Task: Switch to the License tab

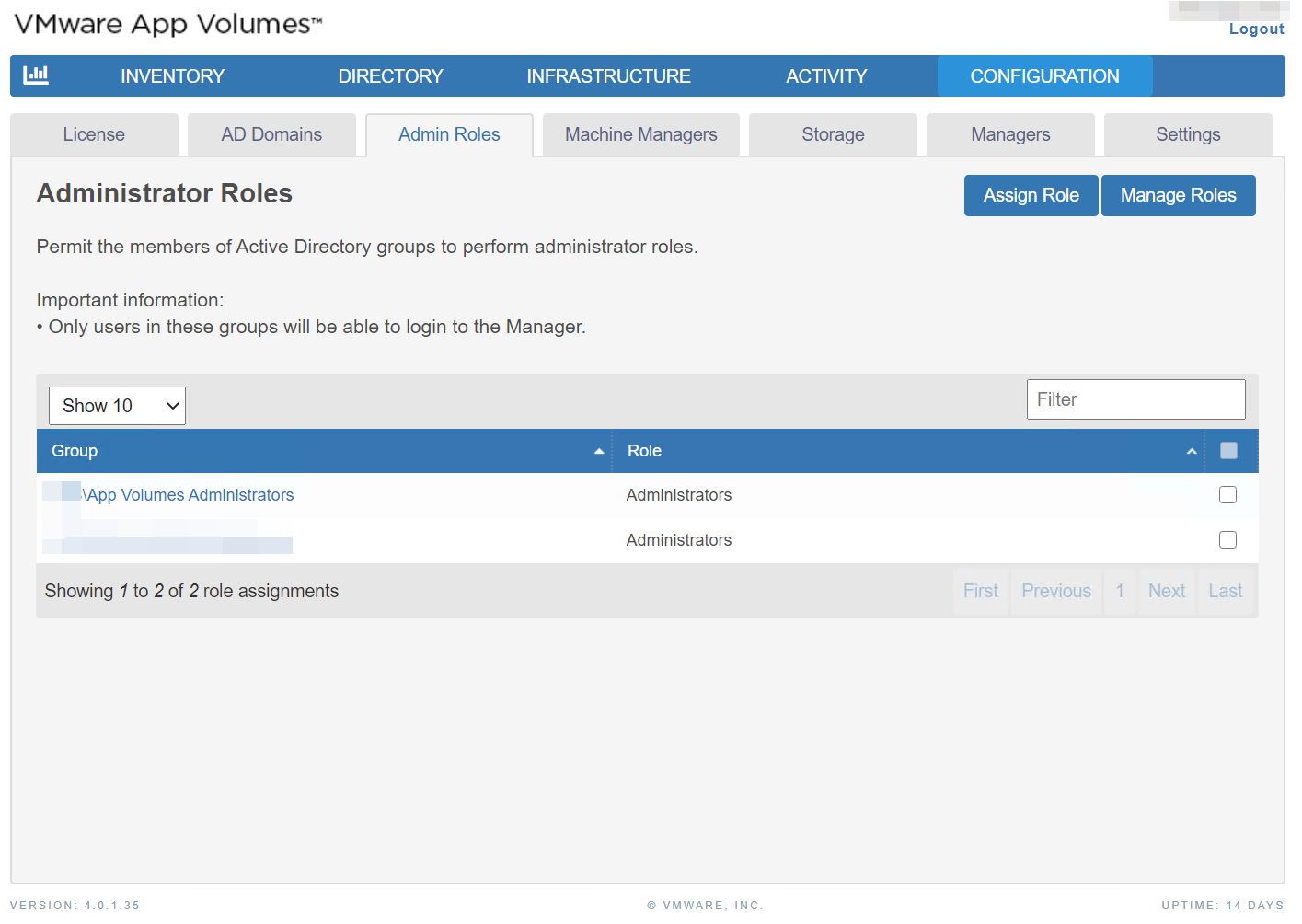Action: pyautogui.click(x=94, y=134)
